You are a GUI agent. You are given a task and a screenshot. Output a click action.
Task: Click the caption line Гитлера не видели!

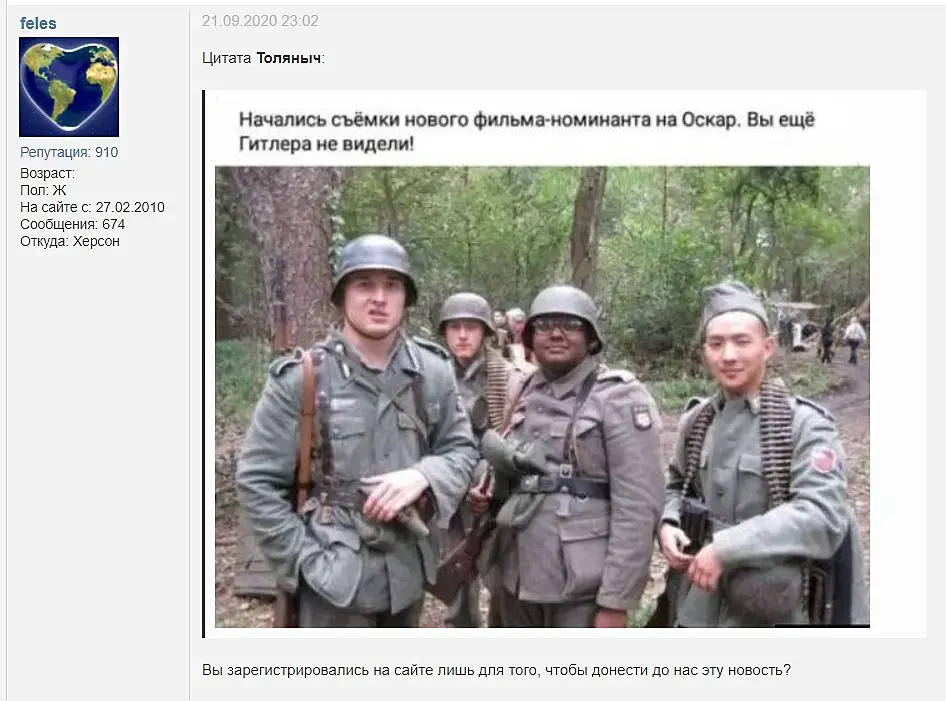(326, 144)
